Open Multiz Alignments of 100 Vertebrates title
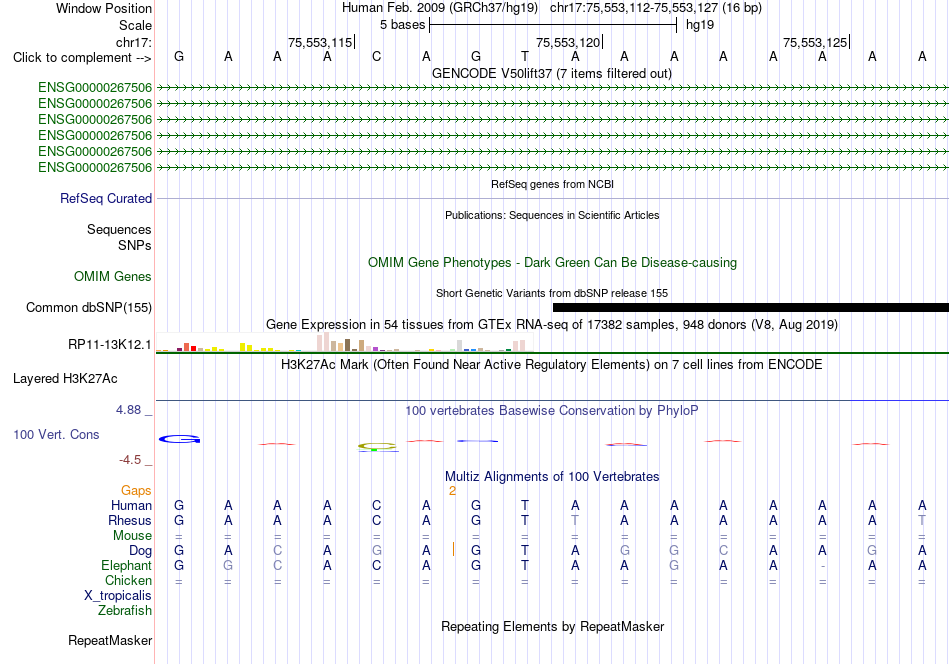 [552, 476]
